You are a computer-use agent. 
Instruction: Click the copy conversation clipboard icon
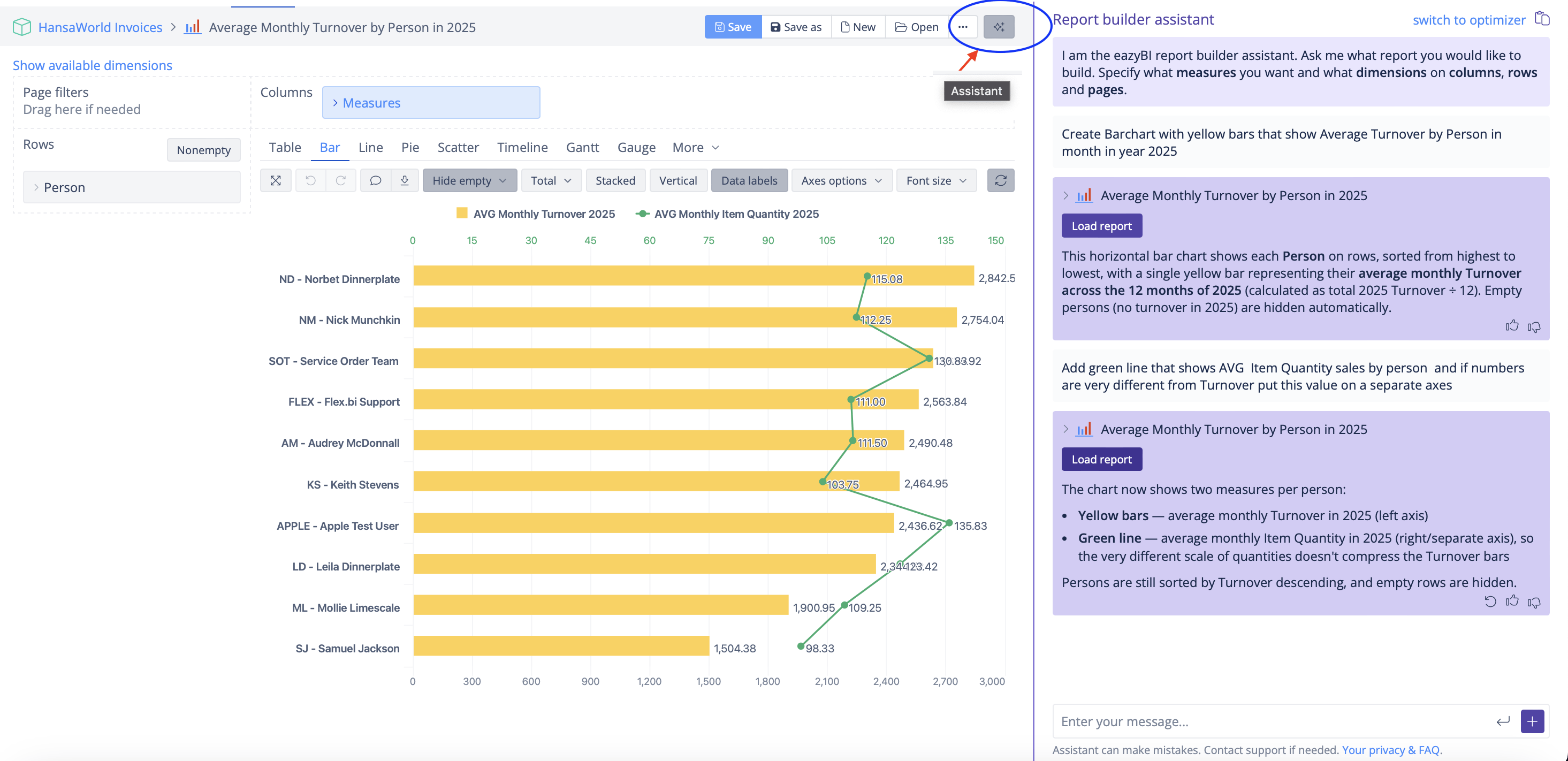(1541, 19)
